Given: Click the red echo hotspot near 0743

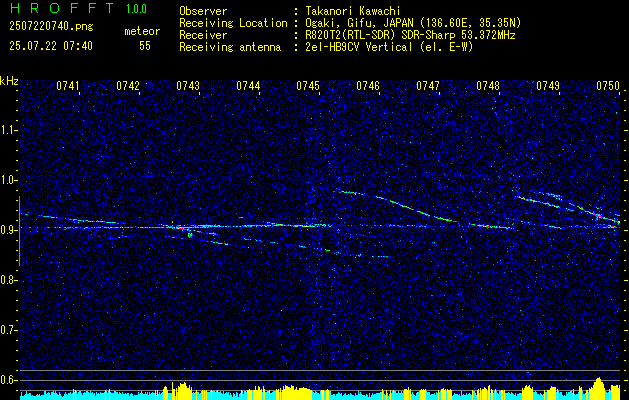Looking at the screenshot, I should coord(181,228).
